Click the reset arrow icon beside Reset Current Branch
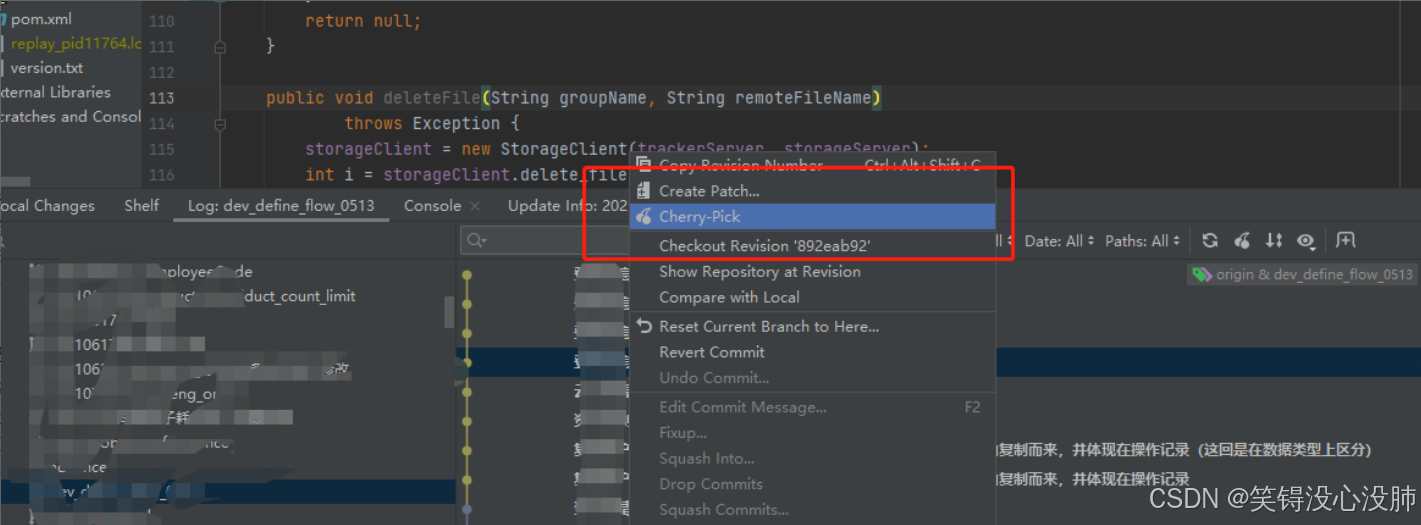 click(644, 326)
